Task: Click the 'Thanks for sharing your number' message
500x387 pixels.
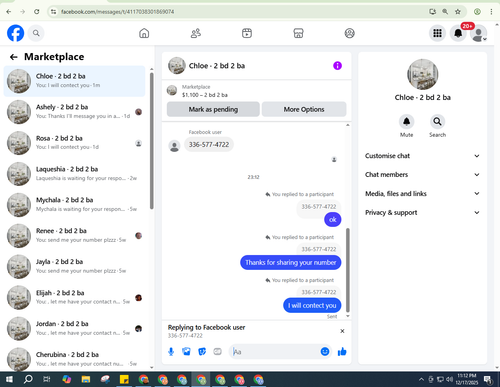Action: (x=291, y=263)
